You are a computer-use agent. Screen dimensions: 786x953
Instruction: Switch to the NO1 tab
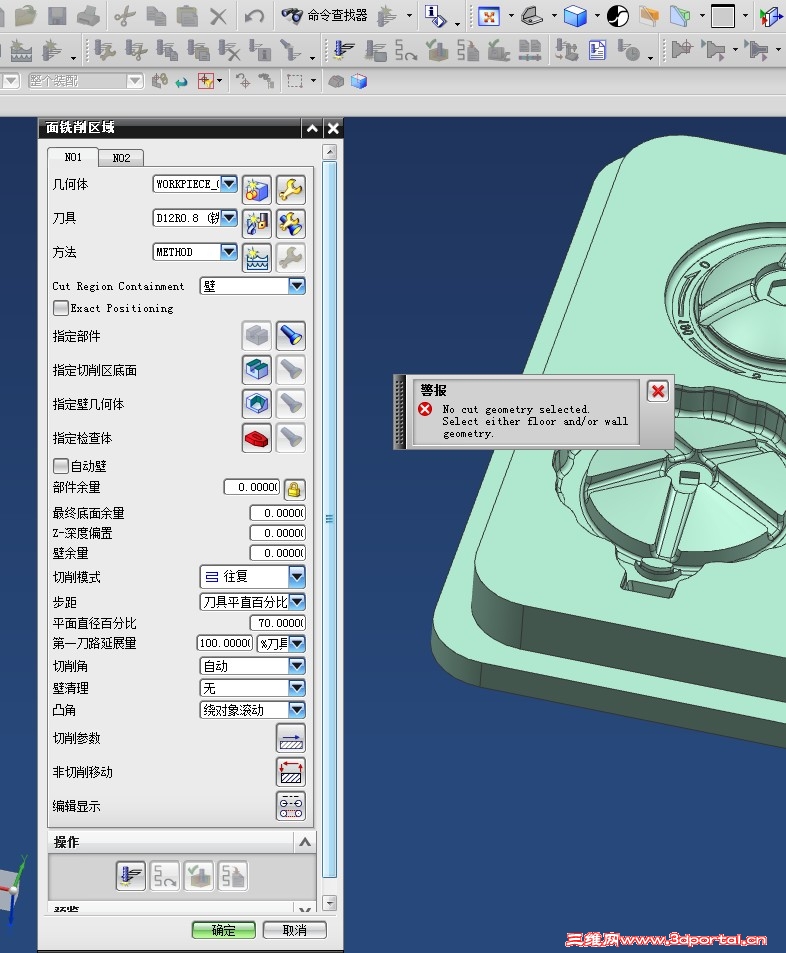73,157
